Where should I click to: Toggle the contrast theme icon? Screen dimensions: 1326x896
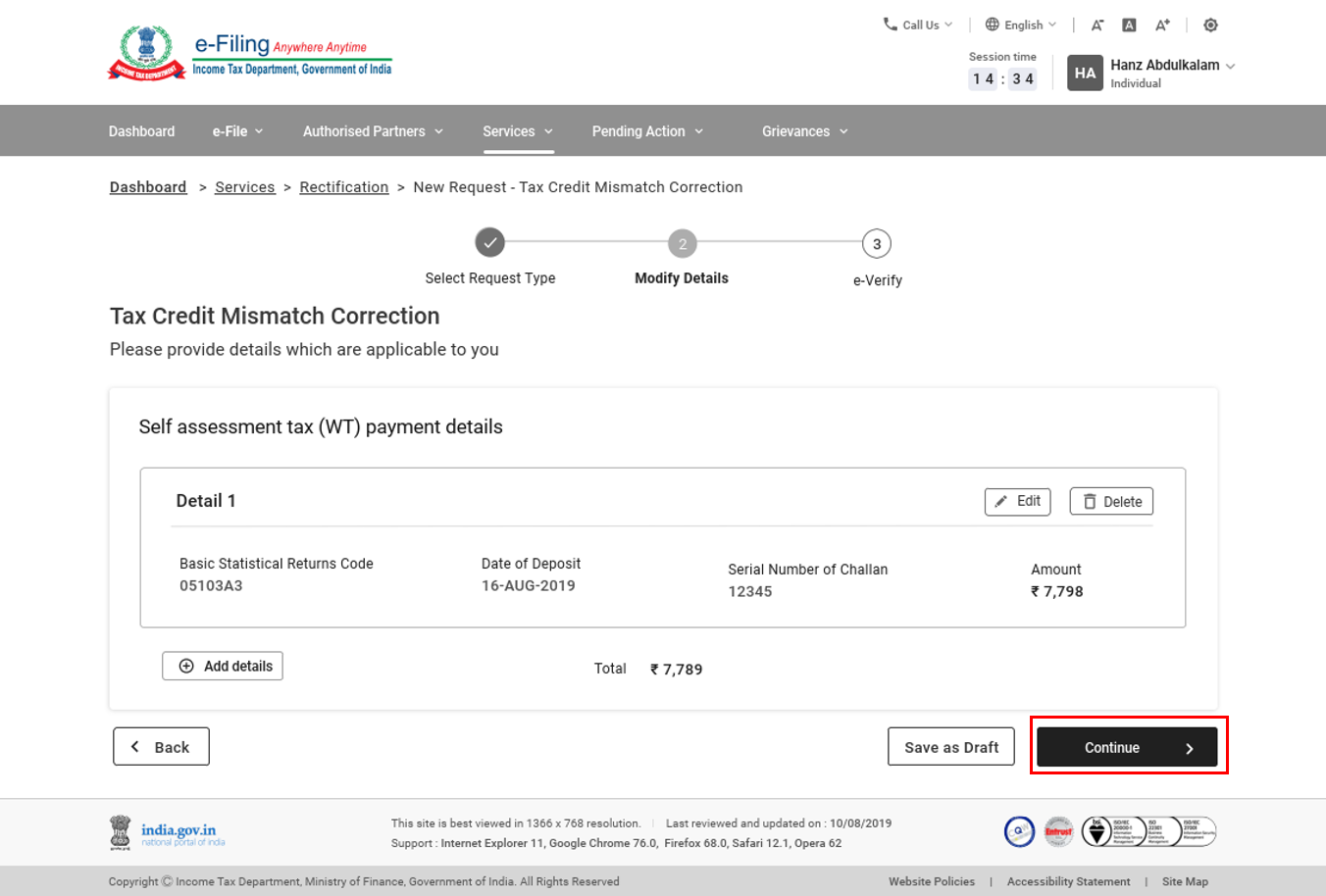click(1210, 25)
